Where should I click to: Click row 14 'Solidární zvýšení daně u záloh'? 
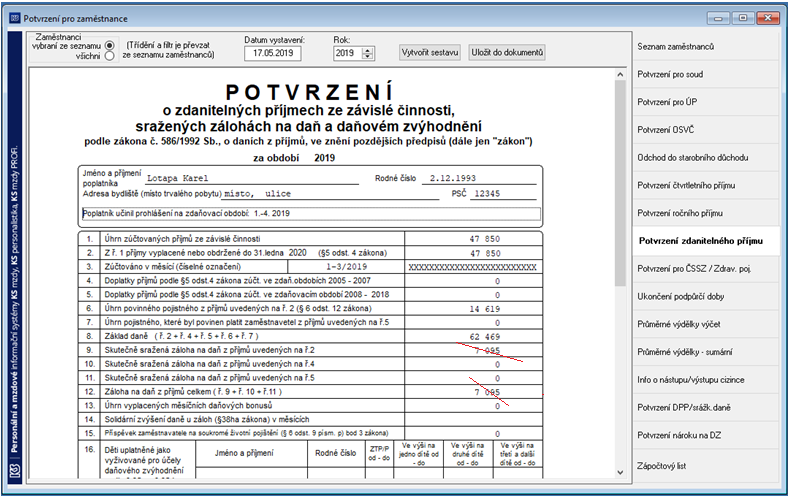[207, 419]
